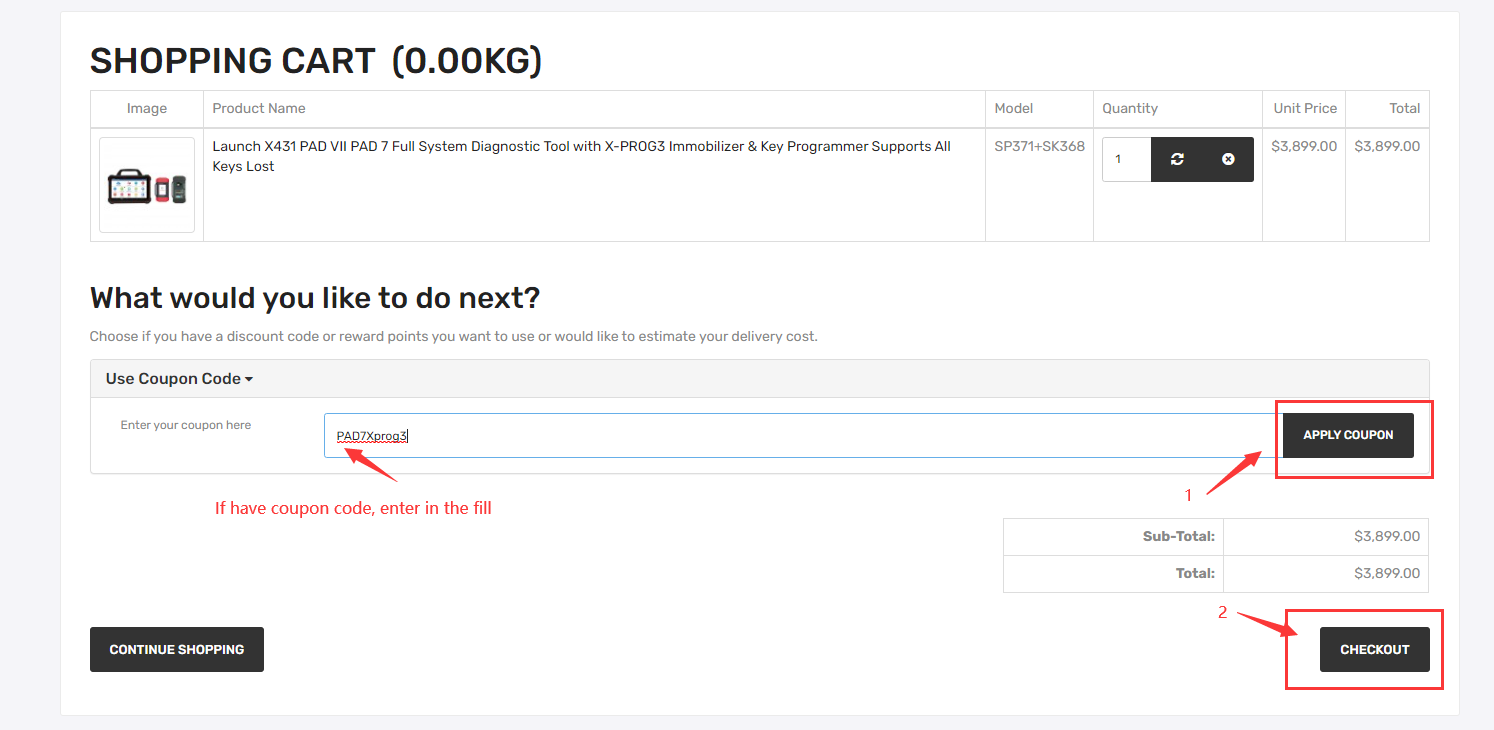Image resolution: width=1494 pixels, height=730 pixels.
Task: Click the Unit Price column header
Action: point(1305,108)
